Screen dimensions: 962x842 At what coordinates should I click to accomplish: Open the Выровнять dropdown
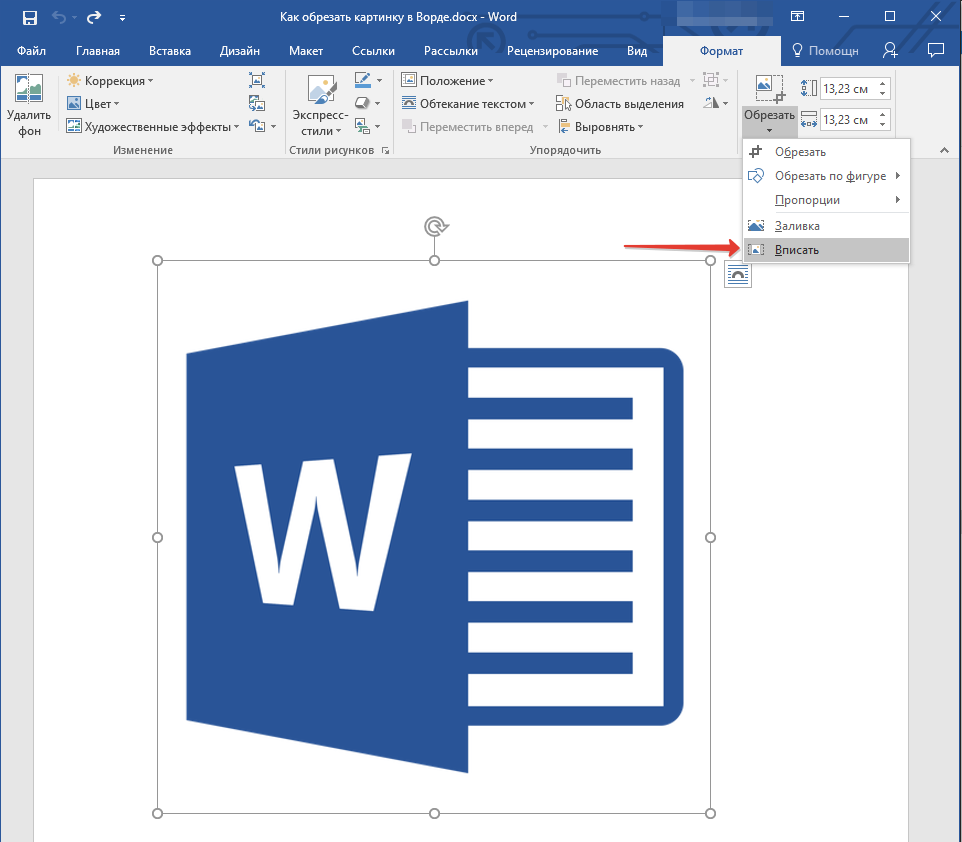point(601,127)
